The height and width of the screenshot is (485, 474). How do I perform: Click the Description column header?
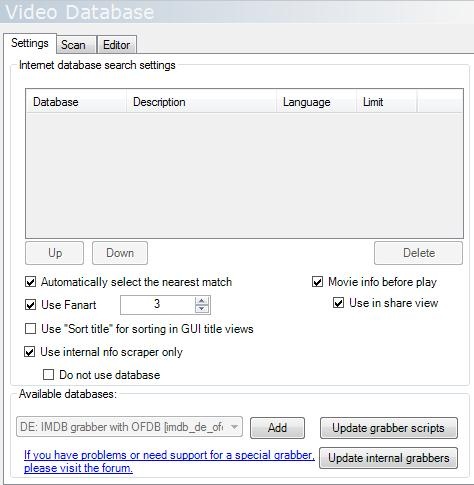tap(202, 102)
